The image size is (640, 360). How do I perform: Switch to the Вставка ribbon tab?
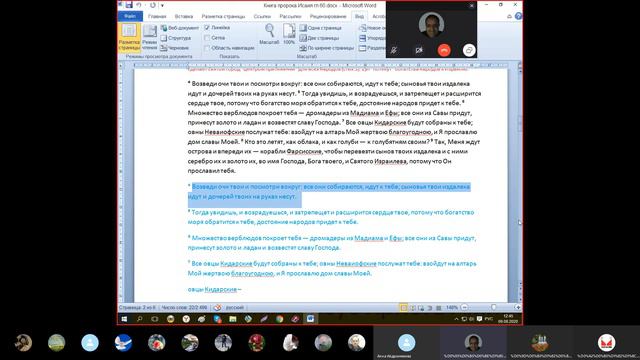184,16
